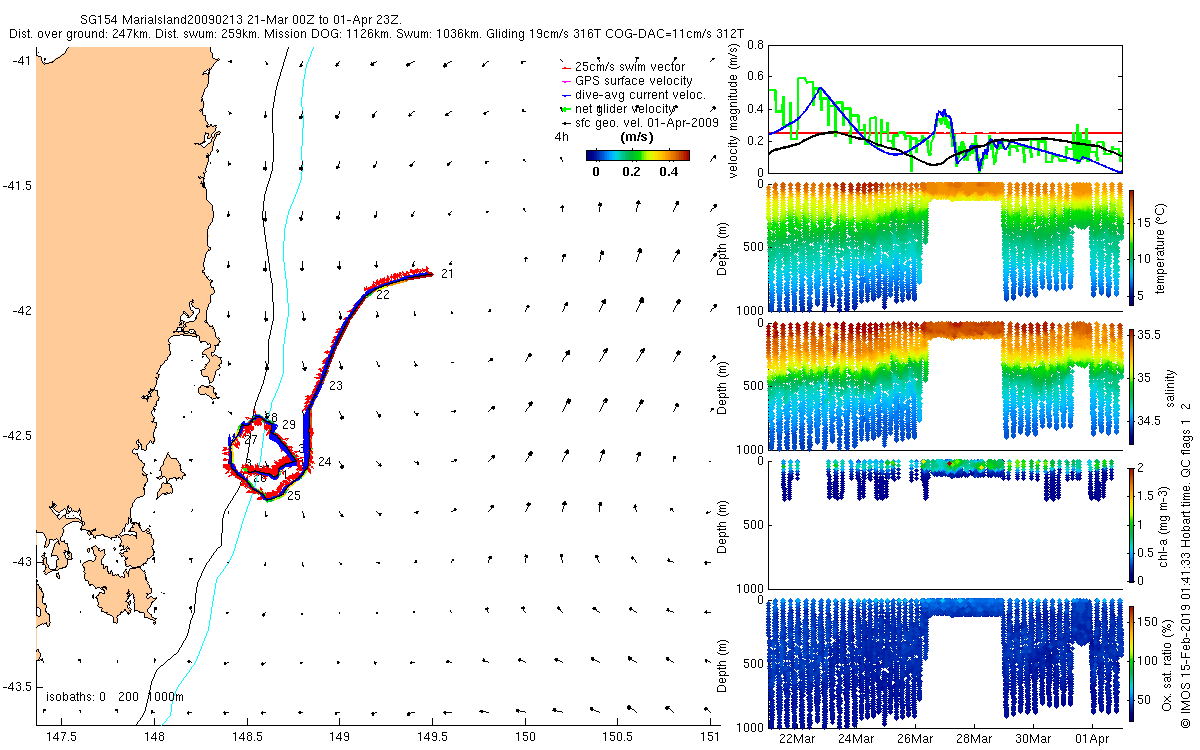Click the track day marker 21
1200x750 pixels.
pyautogui.click(x=447, y=274)
